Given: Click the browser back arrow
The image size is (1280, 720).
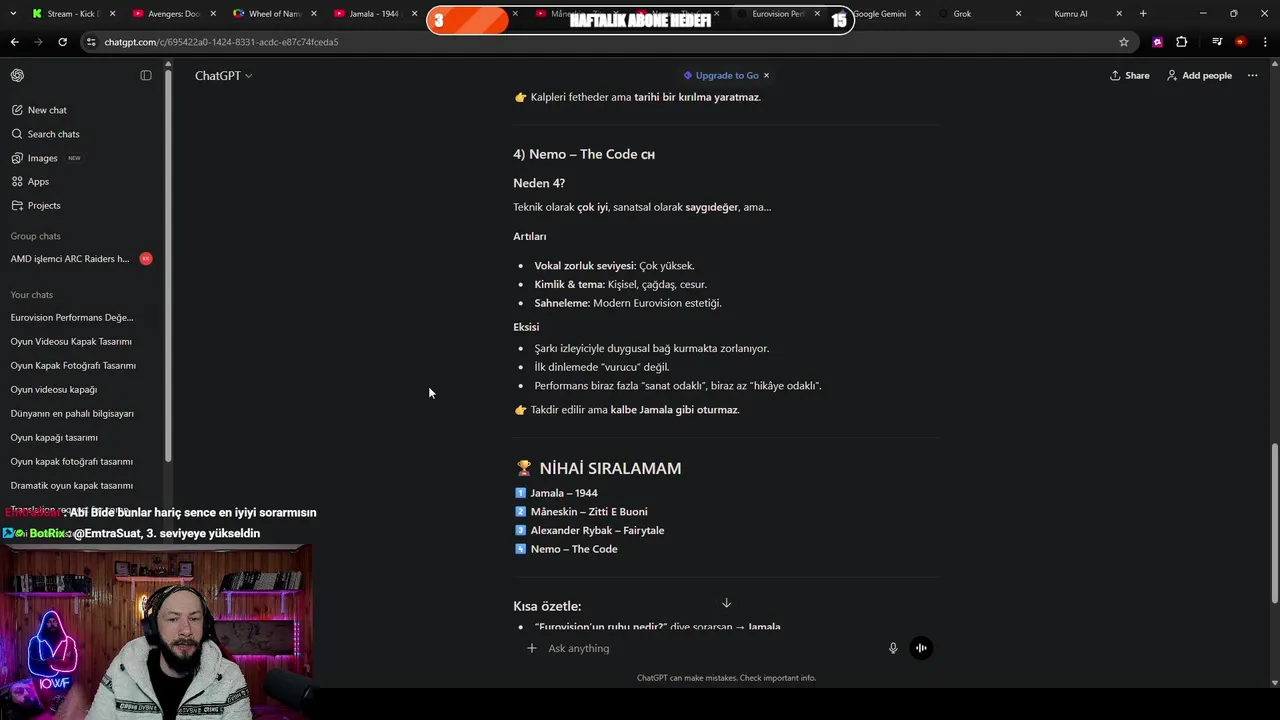Looking at the screenshot, I should 14,42.
